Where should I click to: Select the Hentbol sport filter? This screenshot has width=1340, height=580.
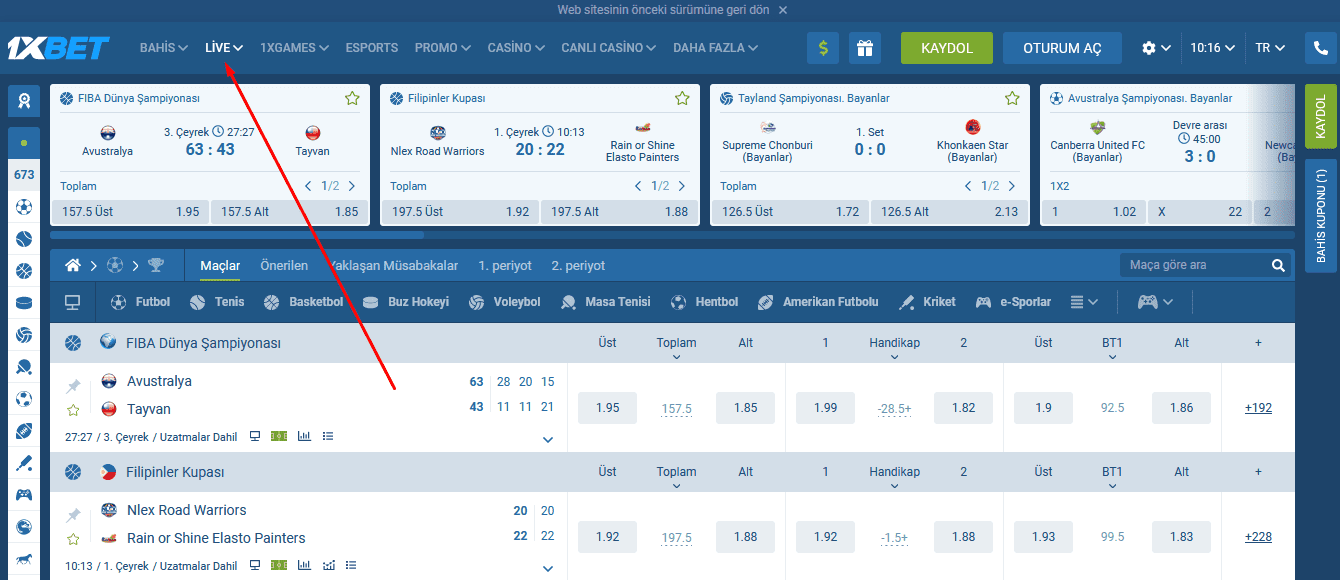[x=704, y=302]
